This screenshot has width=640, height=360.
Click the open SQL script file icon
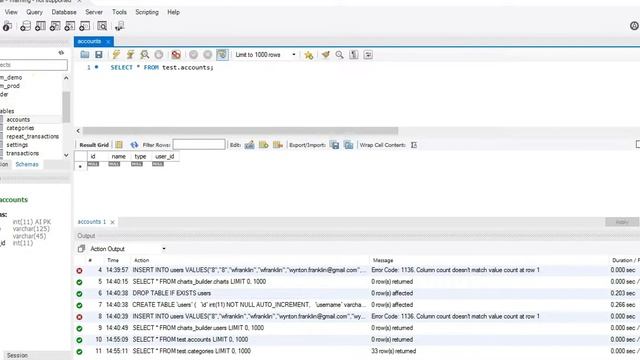point(84,55)
